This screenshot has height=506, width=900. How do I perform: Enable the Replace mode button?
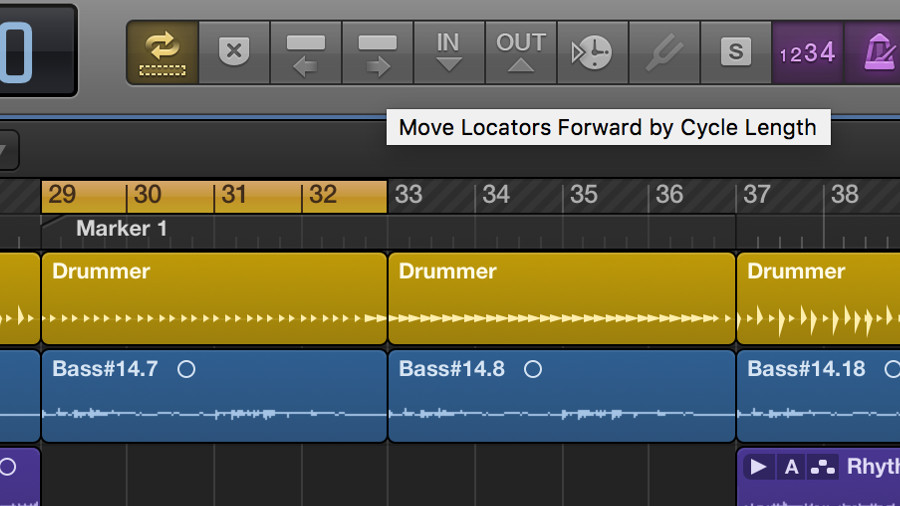[x=234, y=52]
